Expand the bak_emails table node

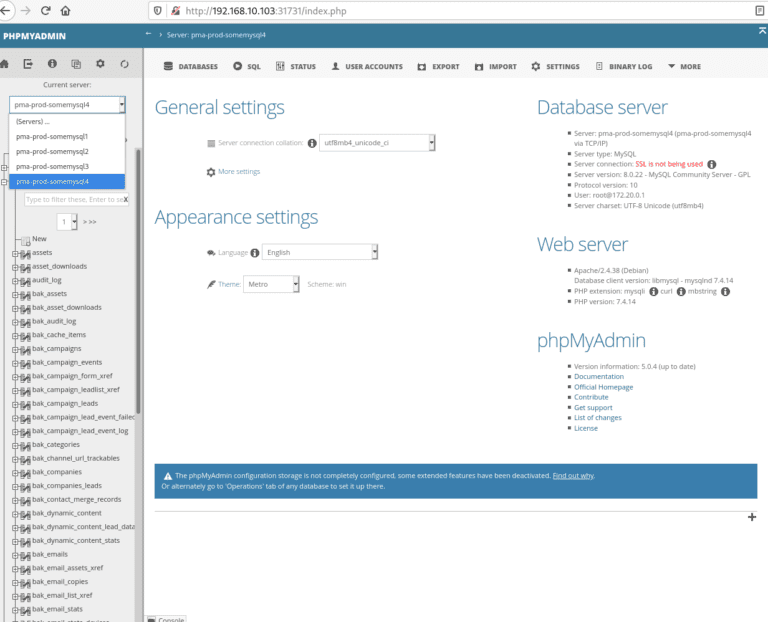[x=15, y=555]
